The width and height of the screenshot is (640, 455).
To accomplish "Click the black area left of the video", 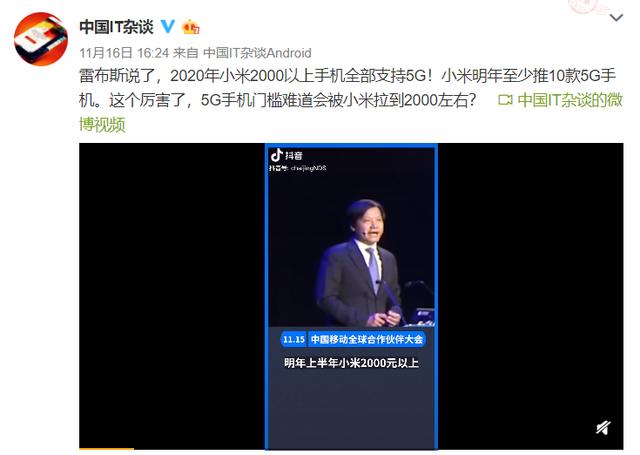I will pos(172,296).
